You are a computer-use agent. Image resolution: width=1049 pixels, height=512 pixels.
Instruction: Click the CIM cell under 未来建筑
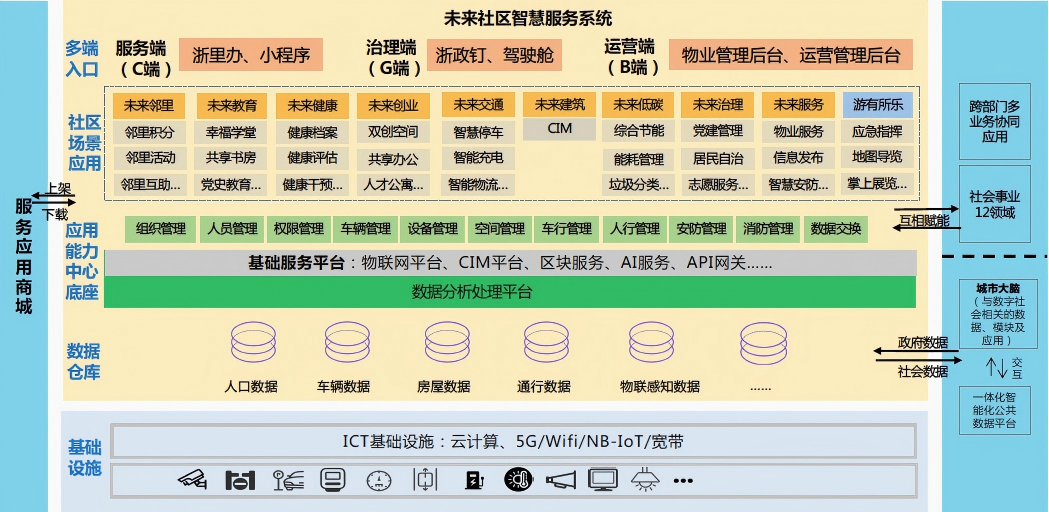[559, 129]
